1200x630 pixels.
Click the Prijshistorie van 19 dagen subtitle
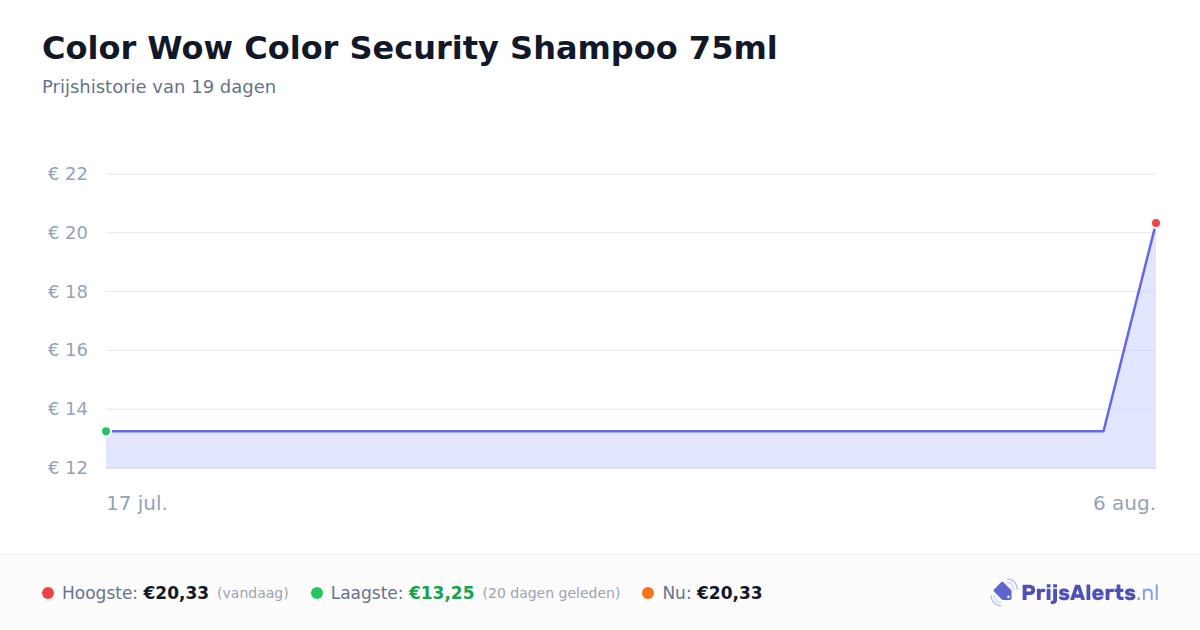159,87
